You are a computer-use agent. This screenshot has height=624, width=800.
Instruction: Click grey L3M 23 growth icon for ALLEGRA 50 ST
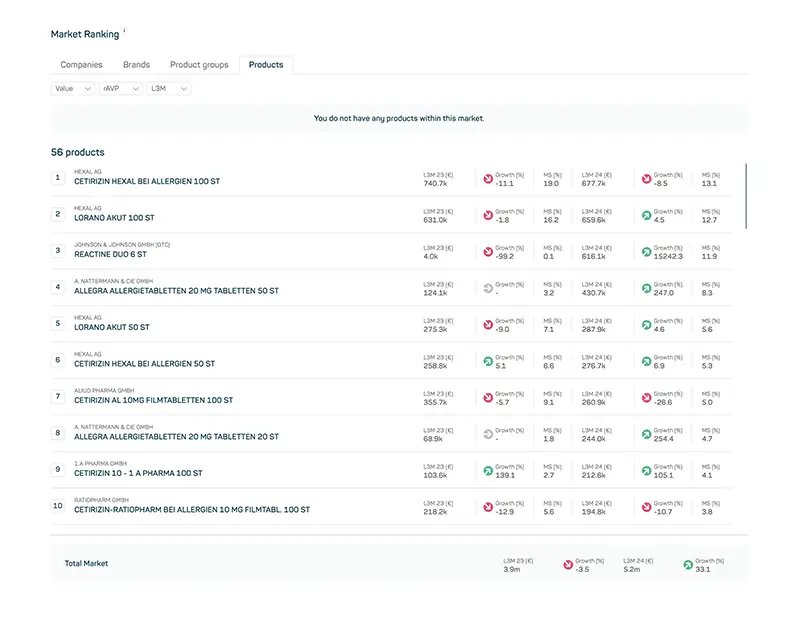488,288
